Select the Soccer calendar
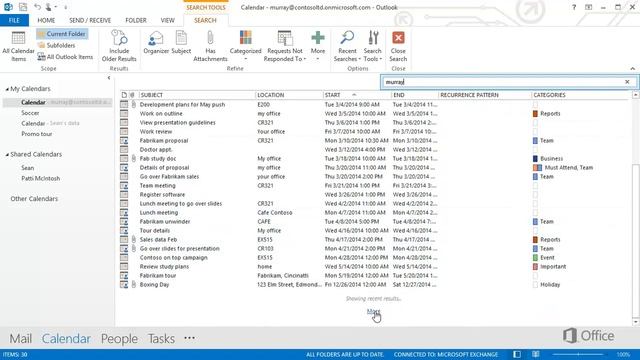640x360 pixels. click(30, 113)
